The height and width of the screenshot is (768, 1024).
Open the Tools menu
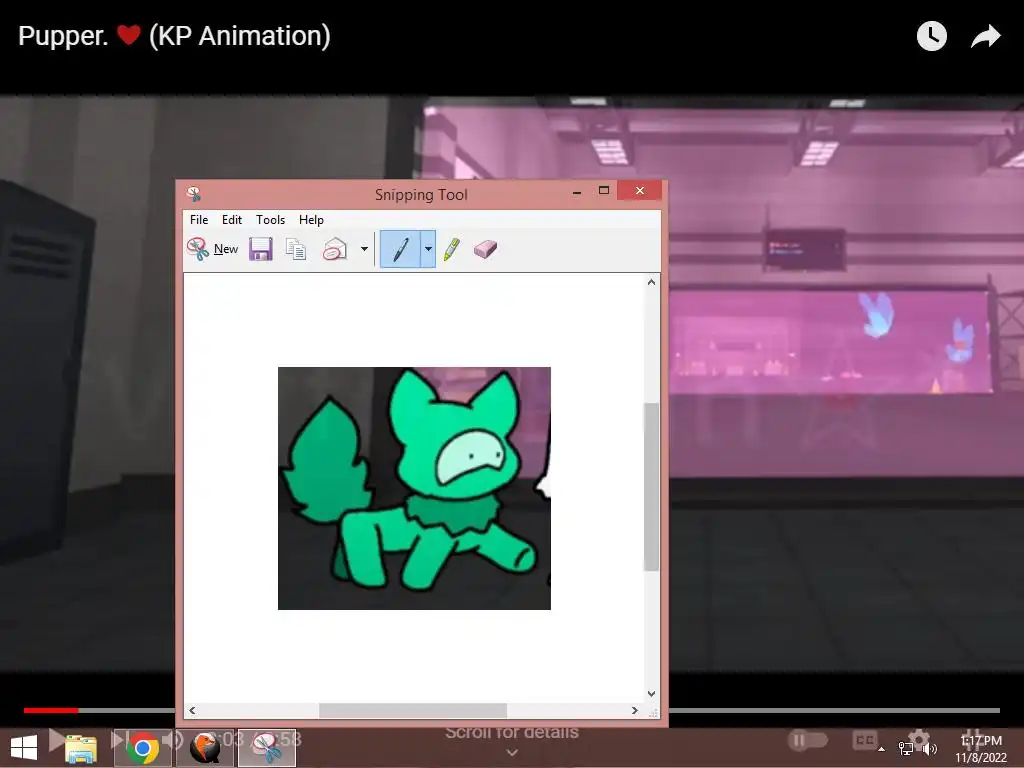pos(270,220)
